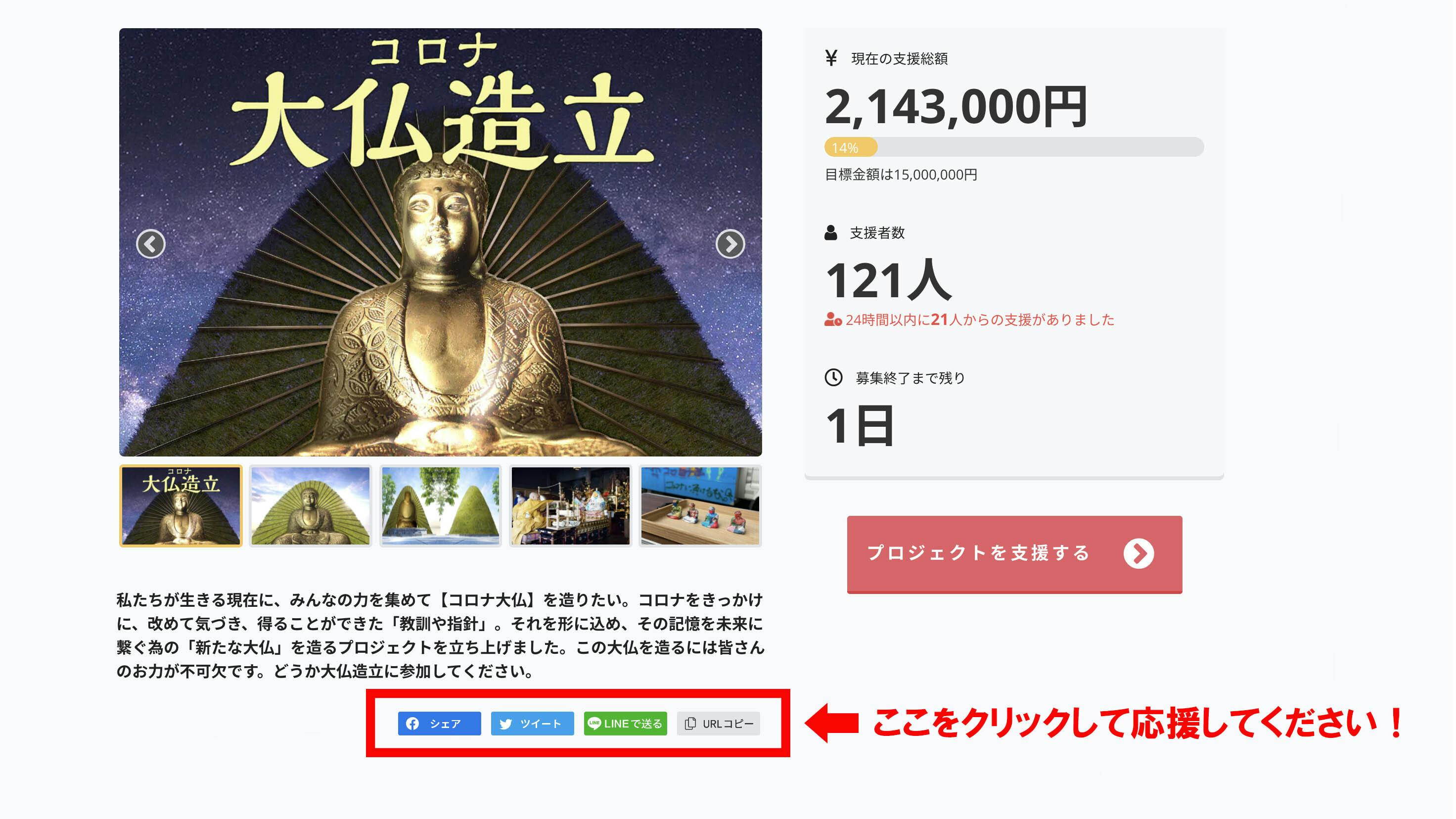Copy the link with URLコピー button
Image resolution: width=1456 pixels, height=819 pixels.
[719, 724]
